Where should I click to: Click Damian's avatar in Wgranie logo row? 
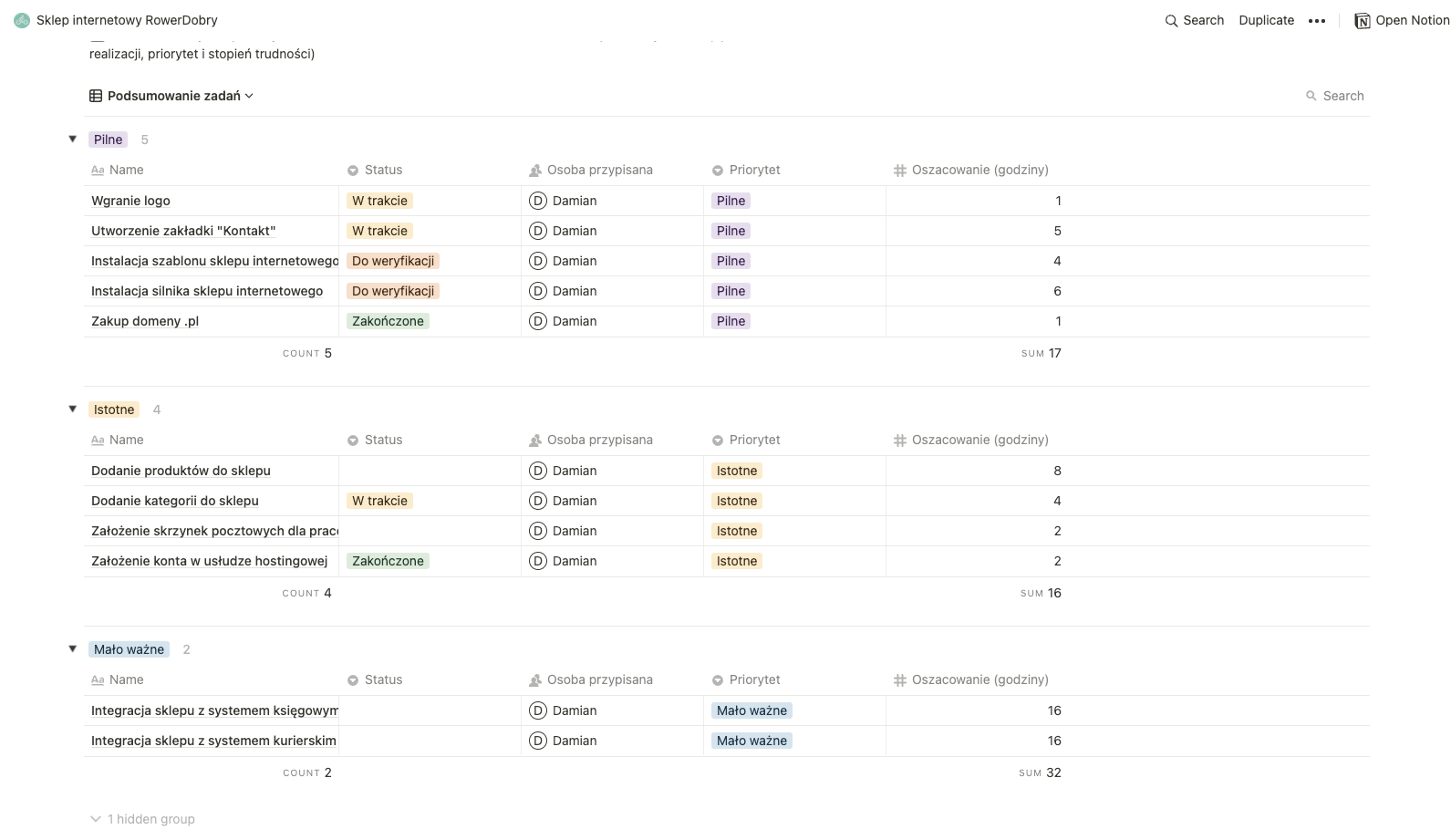538,201
